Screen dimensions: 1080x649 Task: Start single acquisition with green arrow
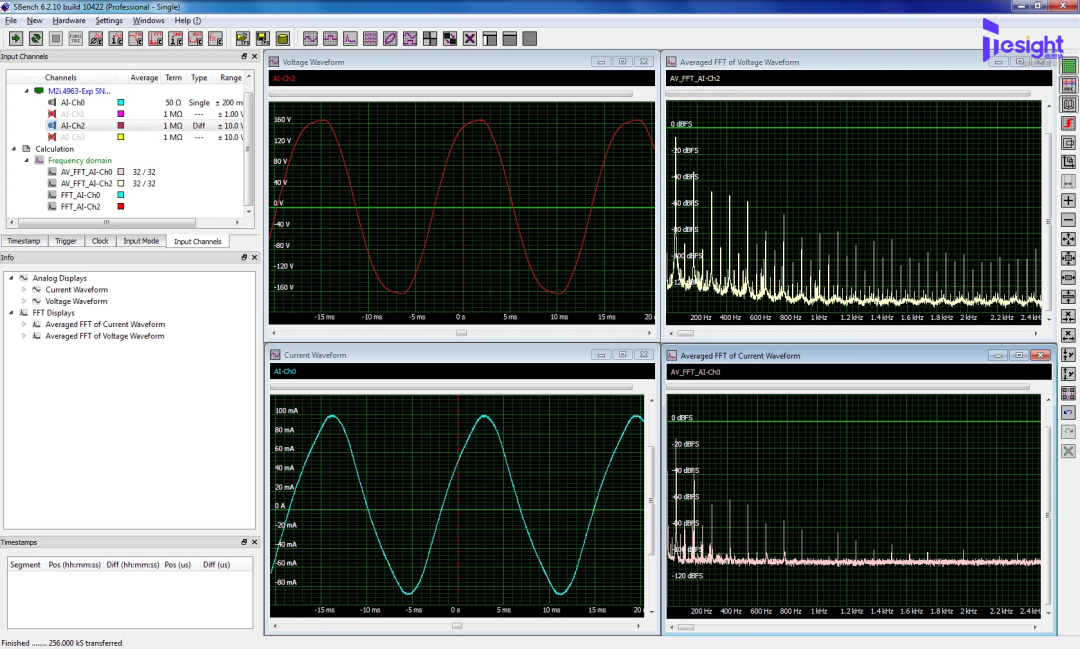click(x=15, y=39)
